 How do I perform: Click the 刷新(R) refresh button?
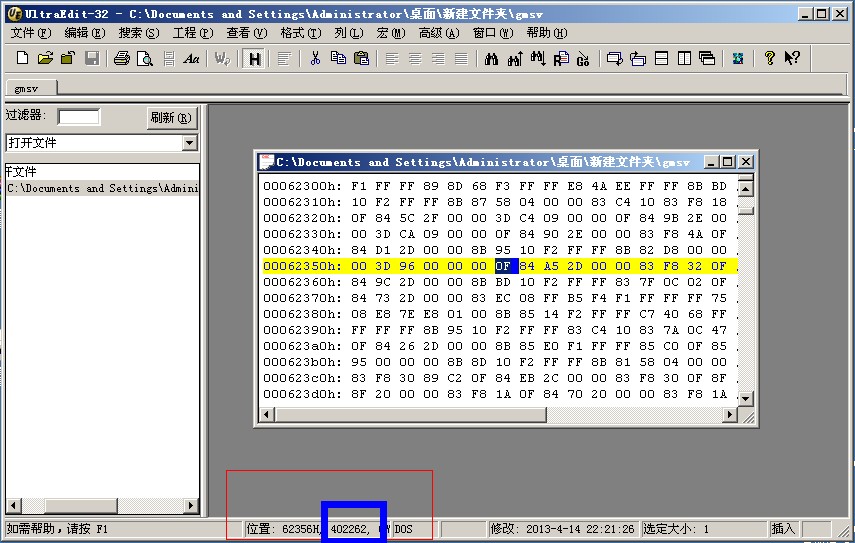171,118
